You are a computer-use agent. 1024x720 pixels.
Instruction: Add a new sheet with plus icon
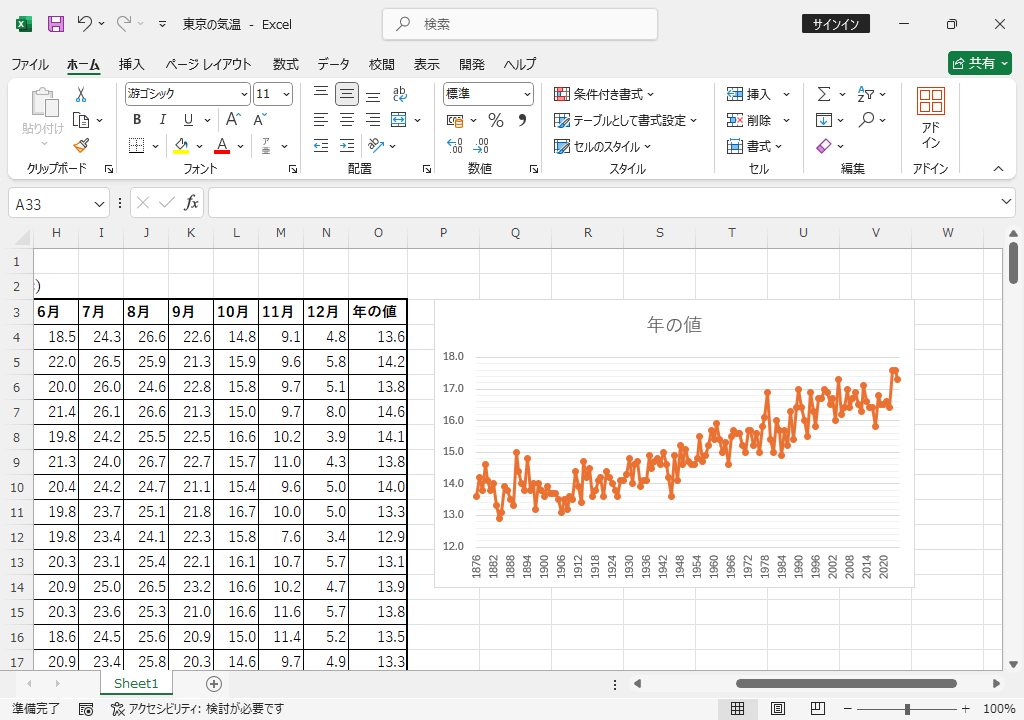(214, 683)
